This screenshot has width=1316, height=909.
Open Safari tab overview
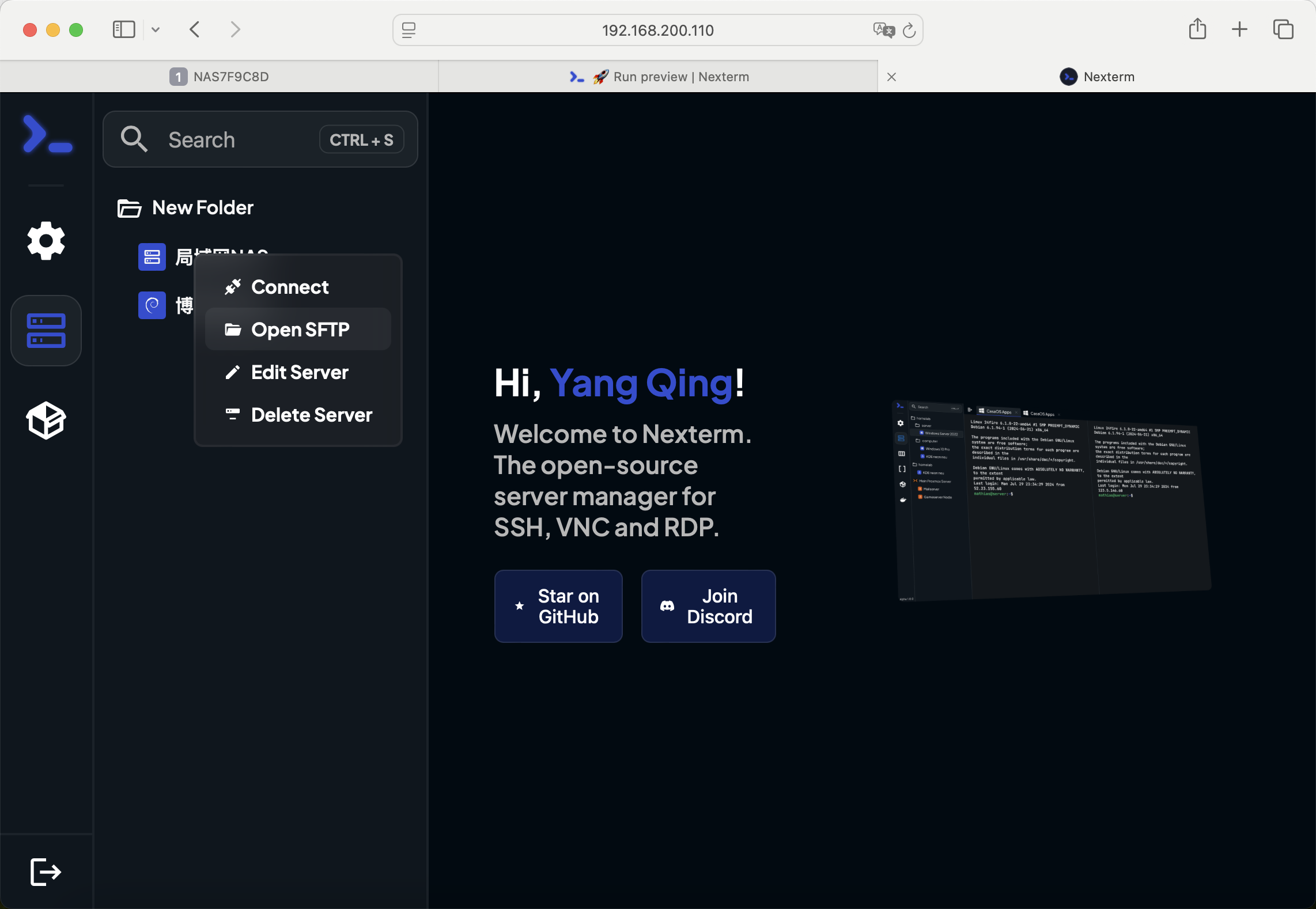[x=1283, y=30]
